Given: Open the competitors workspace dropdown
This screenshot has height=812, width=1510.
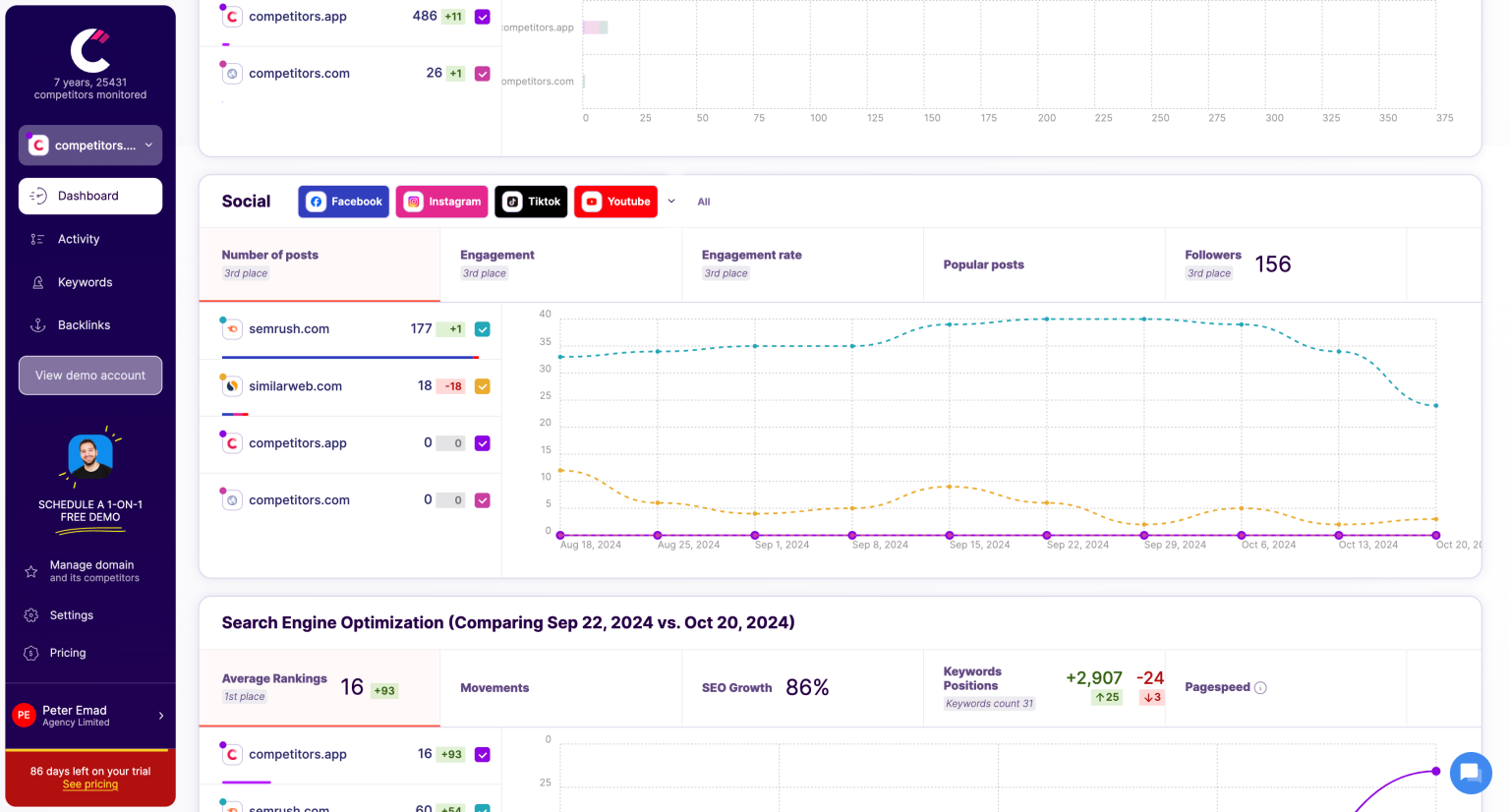Looking at the screenshot, I should [x=89, y=145].
